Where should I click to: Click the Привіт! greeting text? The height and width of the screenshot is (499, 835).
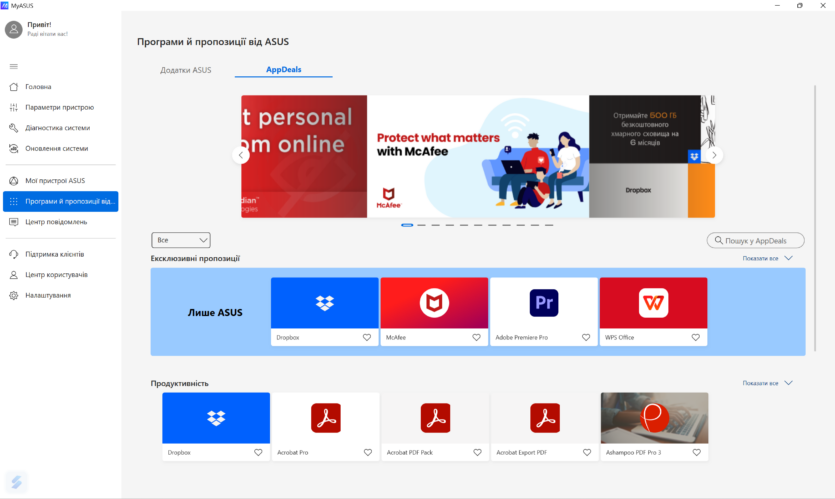pos(39,24)
